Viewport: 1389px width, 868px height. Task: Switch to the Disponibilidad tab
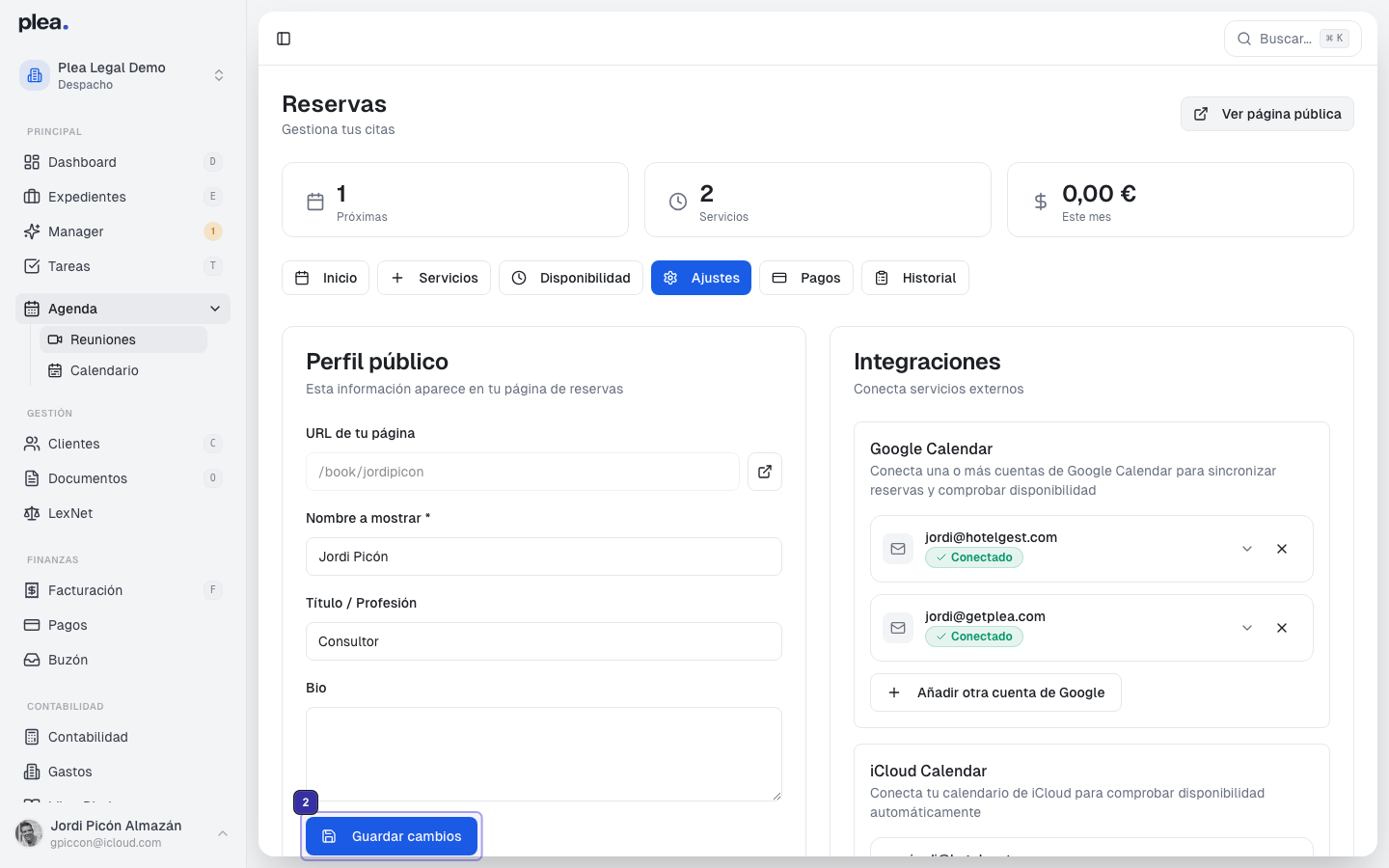click(571, 278)
